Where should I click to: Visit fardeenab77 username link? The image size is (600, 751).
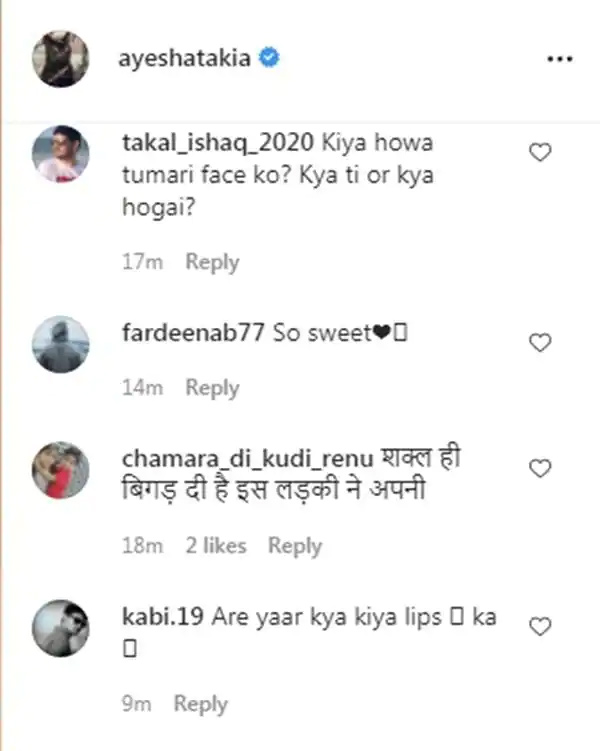(193, 332)
